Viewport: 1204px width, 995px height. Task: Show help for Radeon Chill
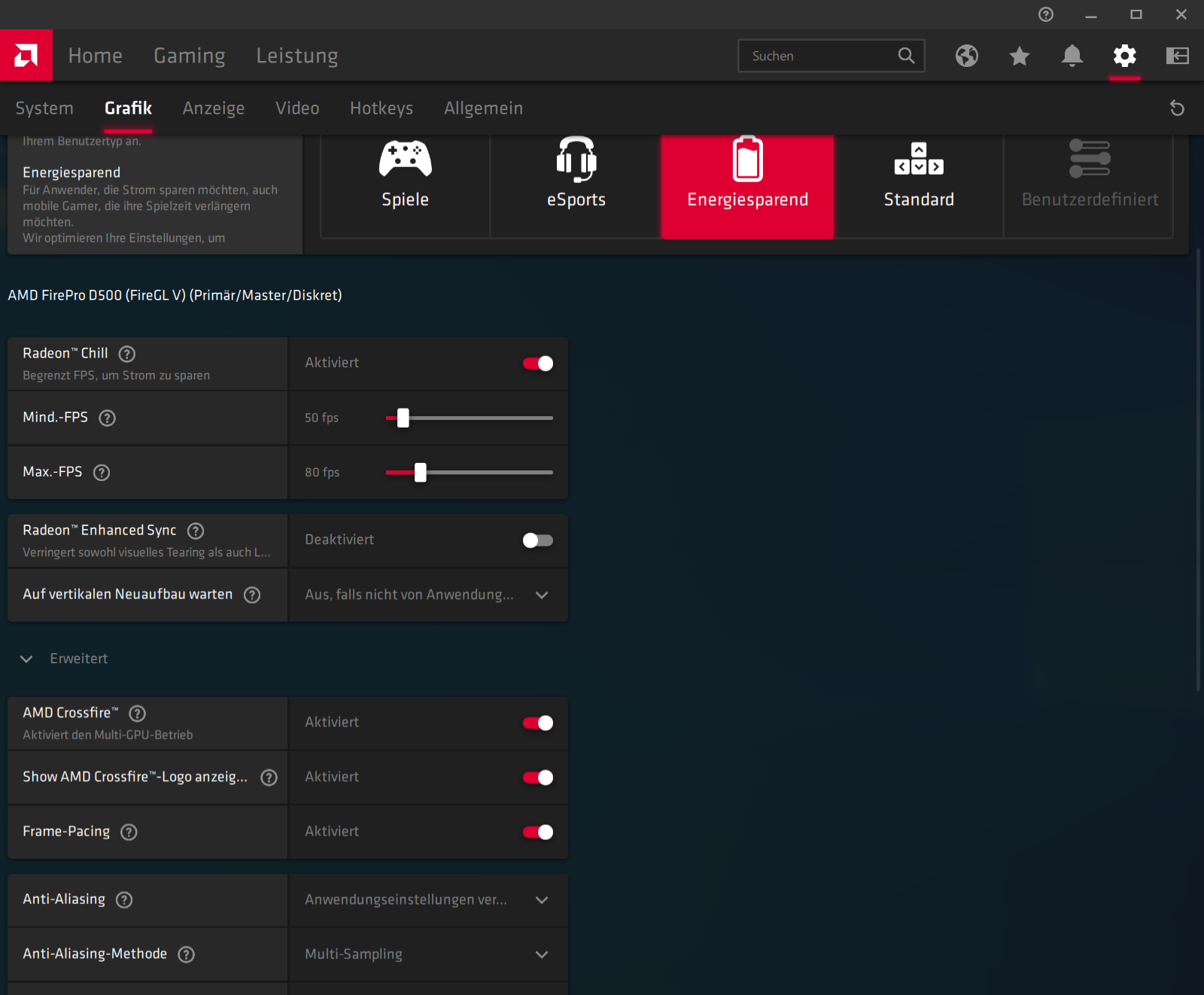click(127, 354)
